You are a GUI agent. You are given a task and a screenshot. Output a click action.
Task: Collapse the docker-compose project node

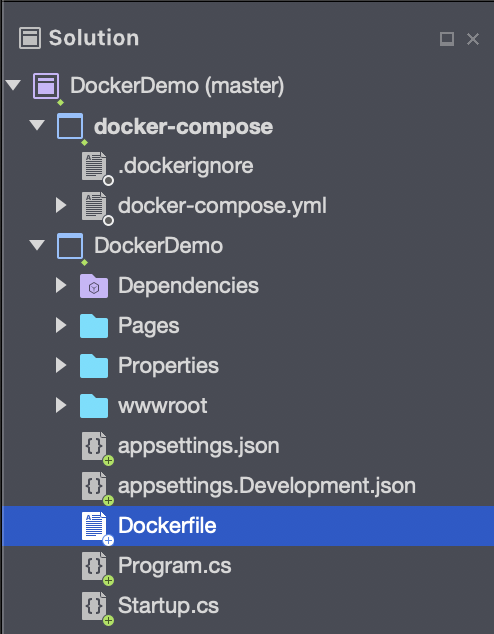pos(37,125)
